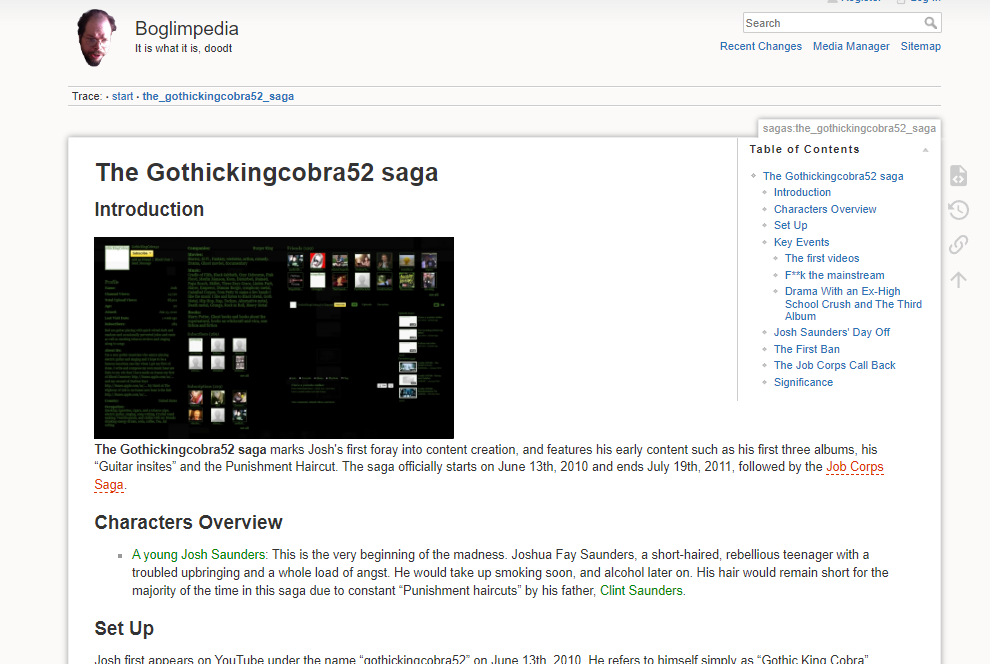The width and height of the screenshot is (990, 664).
Task: Open the channel screenshot thumbnail image
Action: (x=274, y=338)
